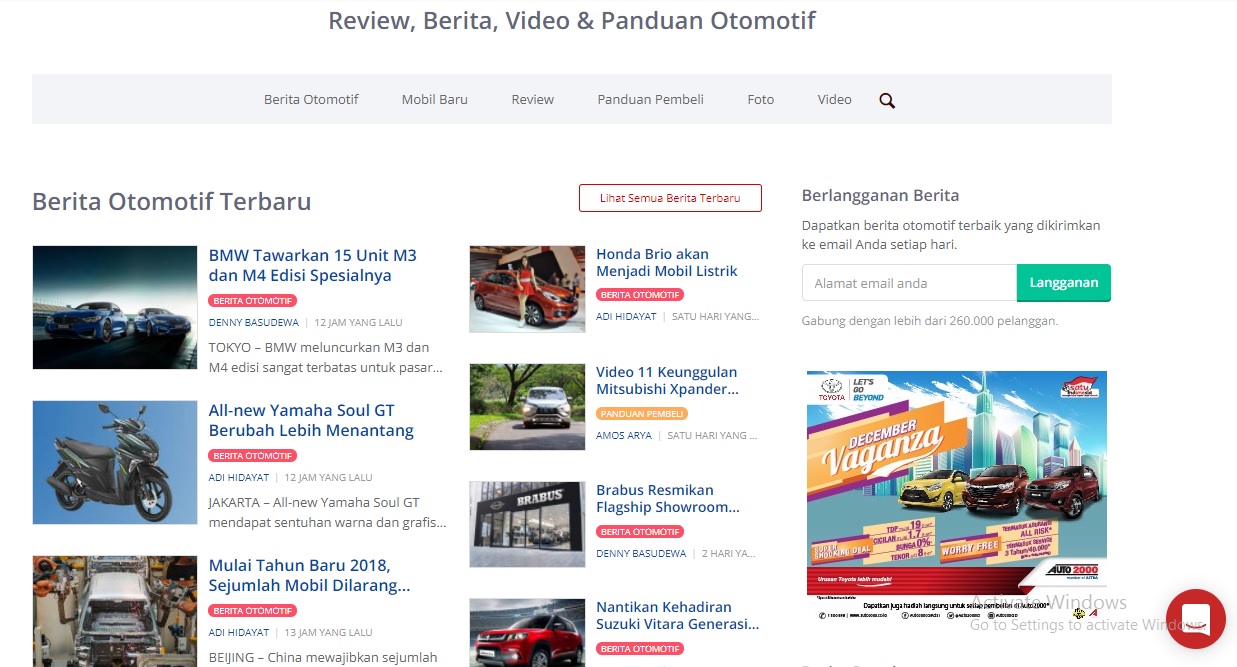Click Berita Otomotif tag under Suzuki Vitara
The image size is (1237, 667).
click(x=640, y=648)
